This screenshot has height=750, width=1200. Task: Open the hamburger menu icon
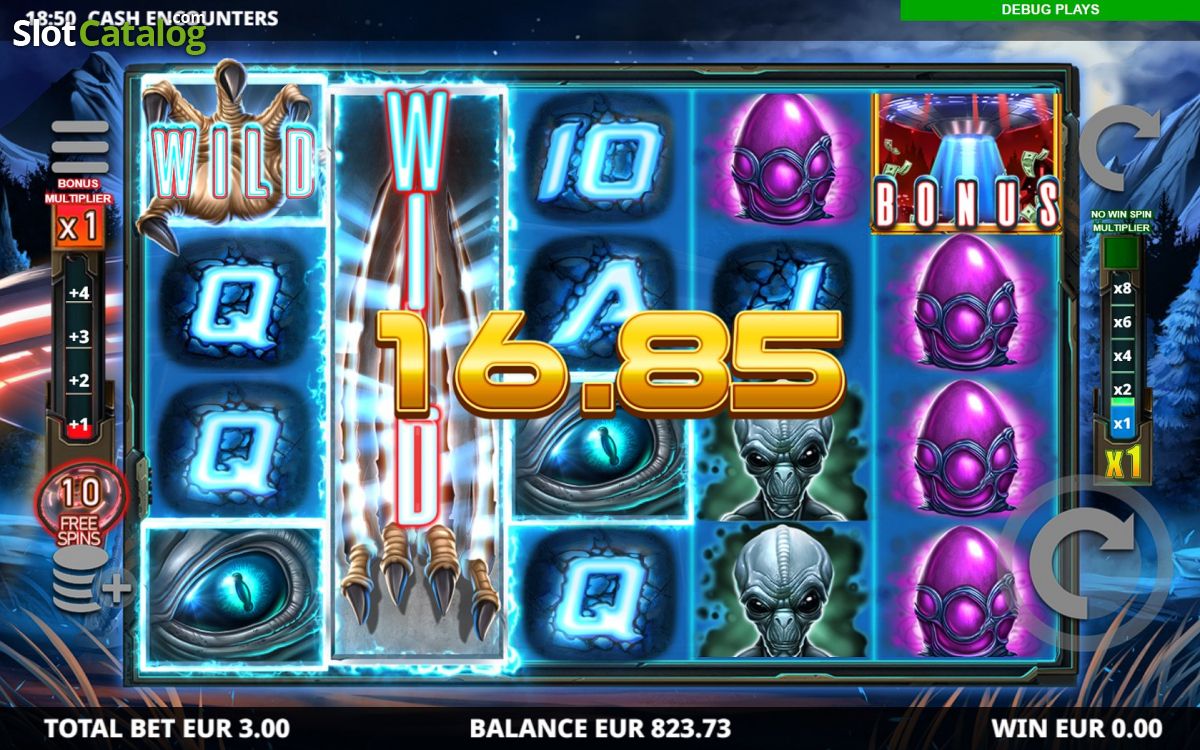[80, 148]
